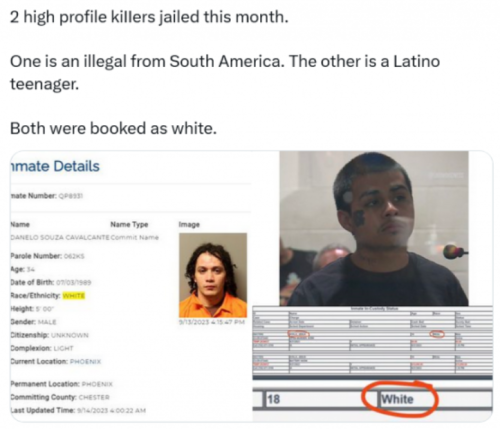This screenshot has height=429, width=500.
Task: Click the mugshot thumbnail under Image
Action: click(213, 275)
